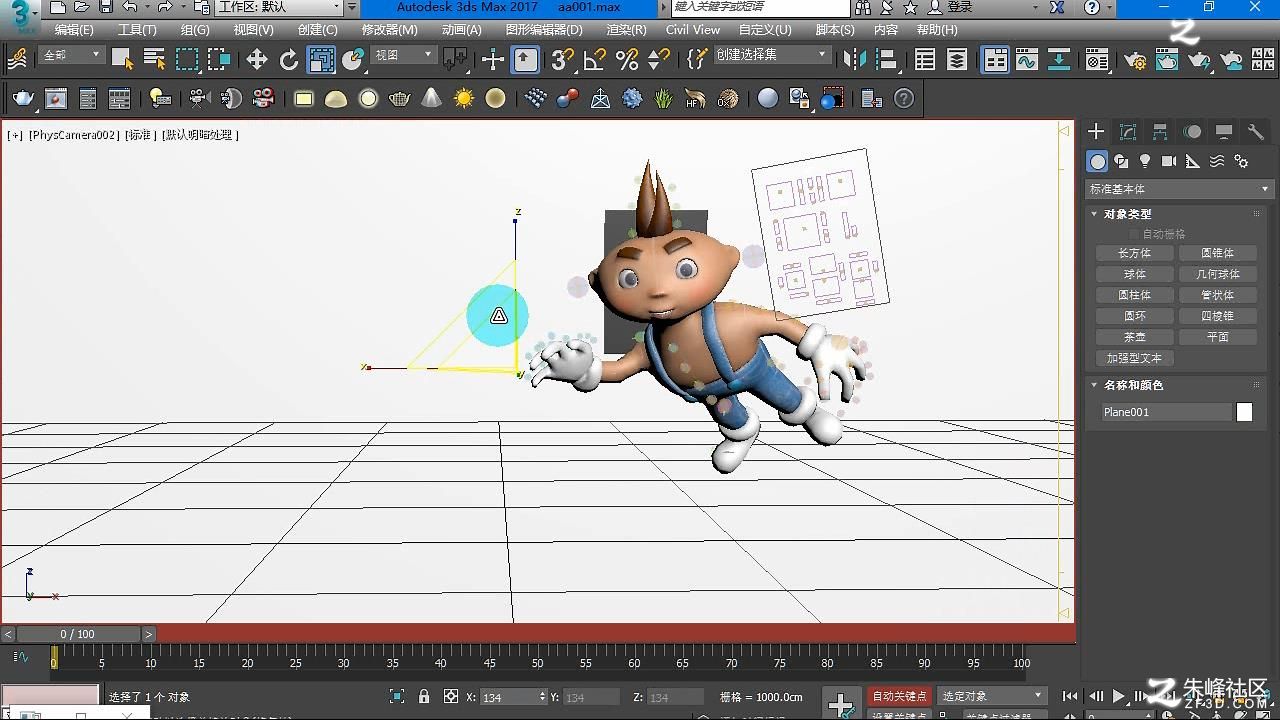Screen dimensions: 1280x720
Task: Open the 脚本(S) menu
Action: [x=835, y=30]
